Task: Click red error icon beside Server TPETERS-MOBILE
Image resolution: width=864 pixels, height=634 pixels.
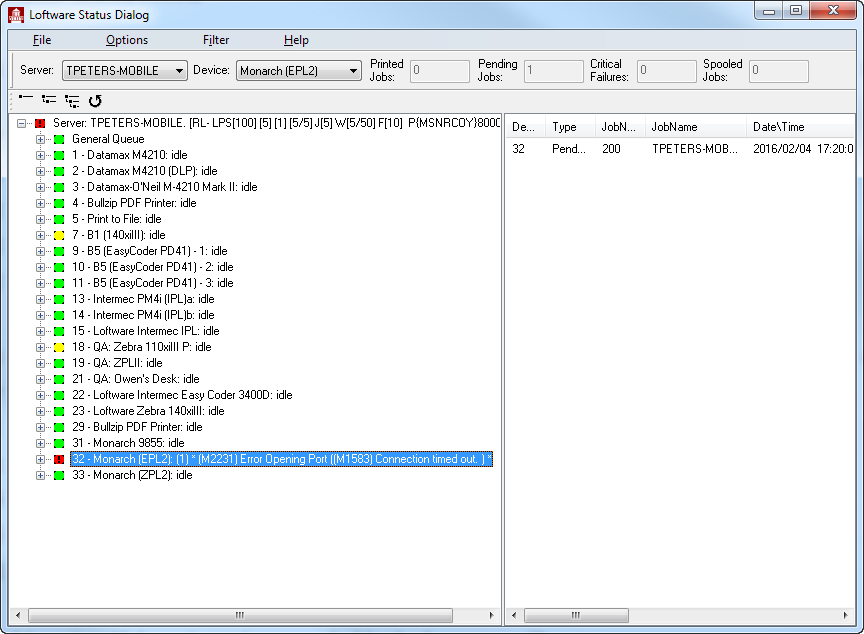Action: click(x=40, y=123)
